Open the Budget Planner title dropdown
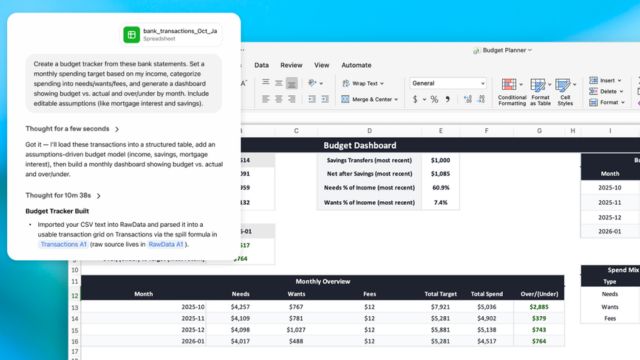The height and width of the screenshot is (360, 640). (530, 50)
